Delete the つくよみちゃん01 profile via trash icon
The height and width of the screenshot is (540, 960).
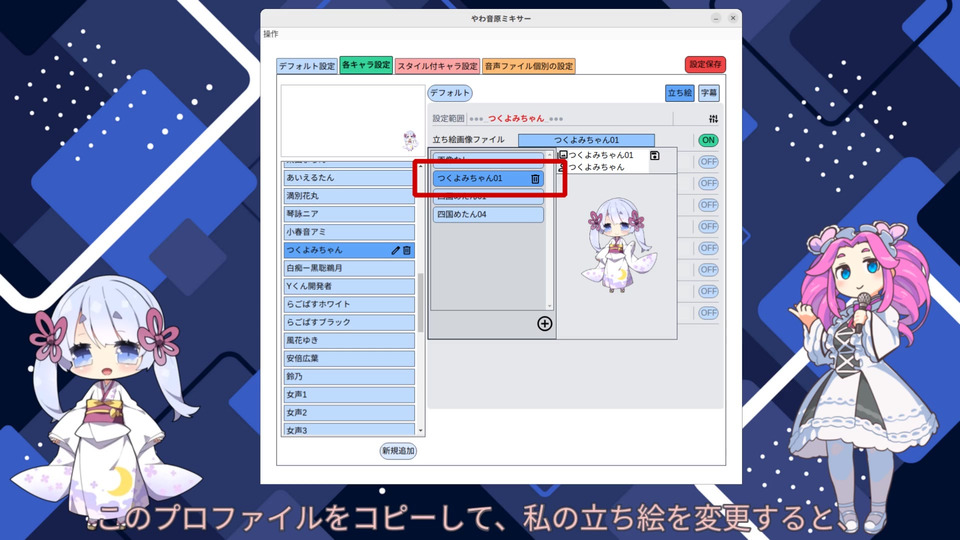coord(535,179)
